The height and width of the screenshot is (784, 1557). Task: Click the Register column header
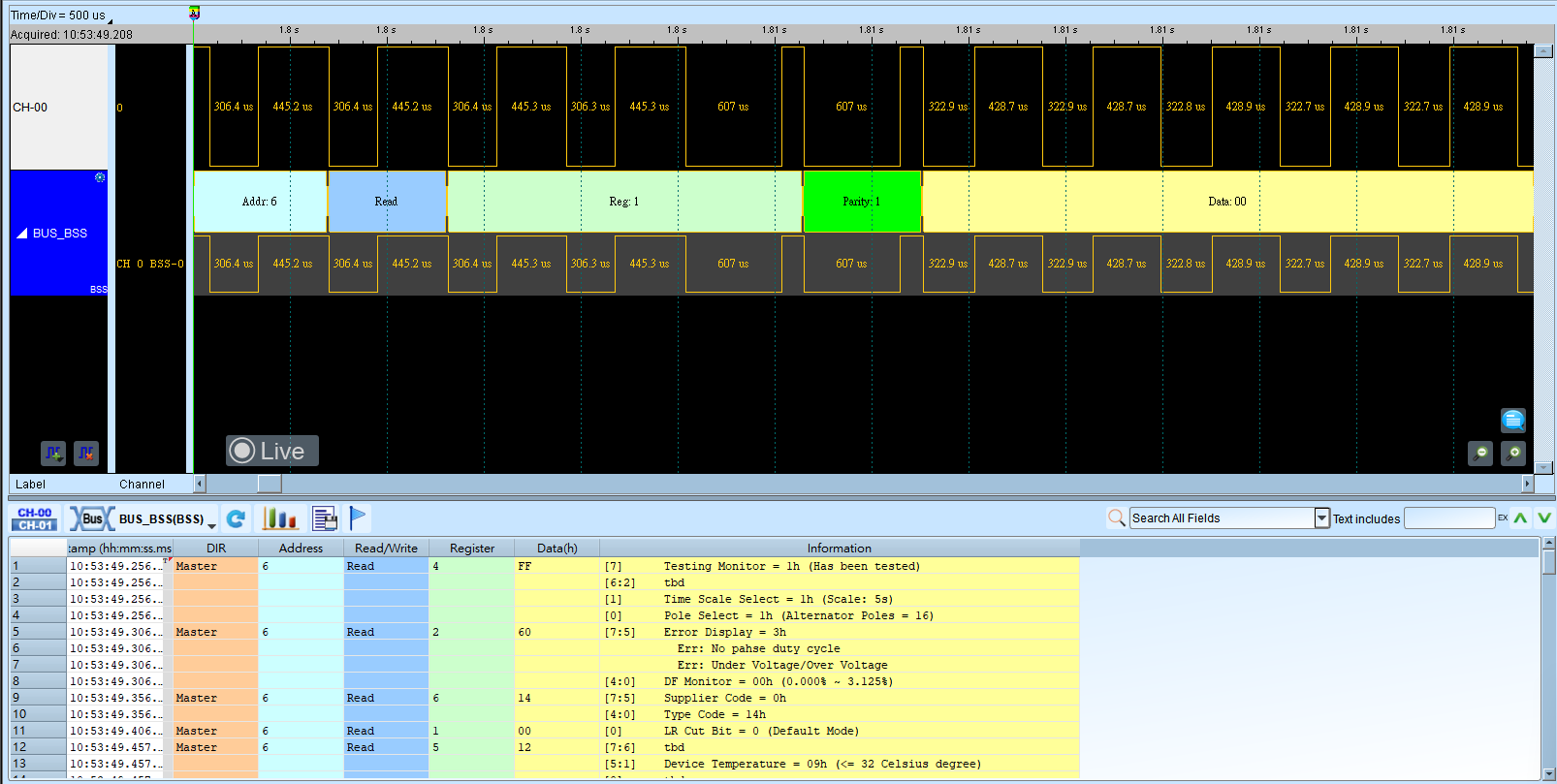pos(472,548)
